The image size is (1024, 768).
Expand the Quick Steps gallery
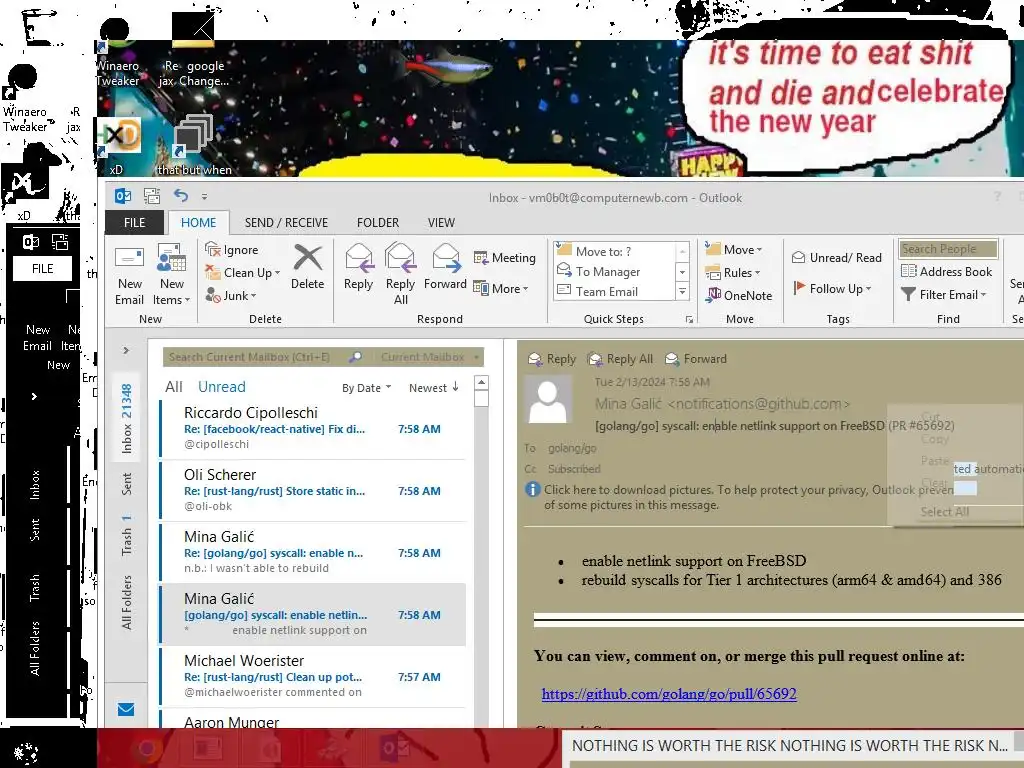[x=682, y=292]
